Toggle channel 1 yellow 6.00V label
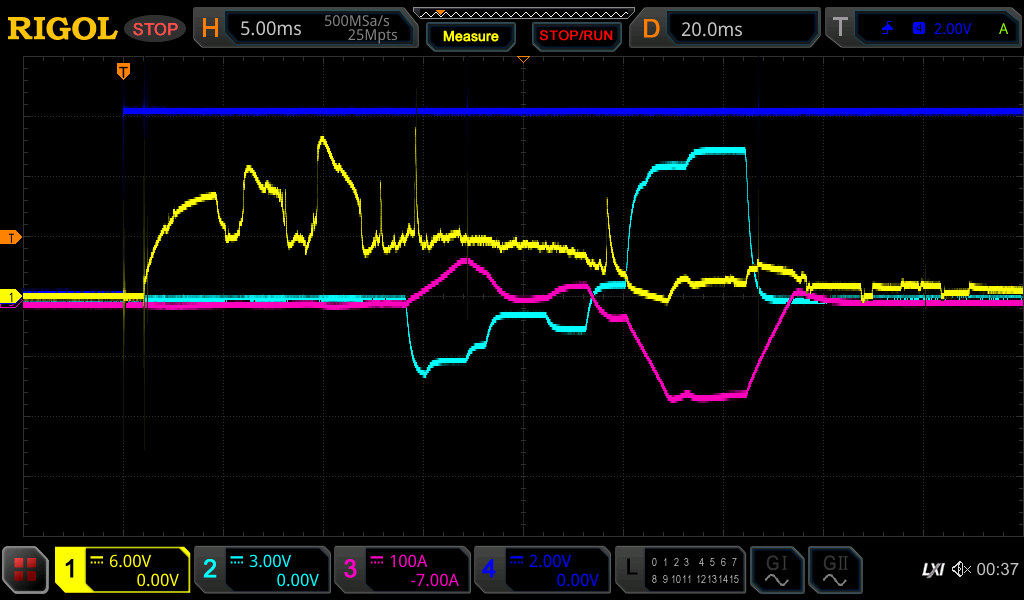Screen dimensions: 1024x600 (122, 570)
